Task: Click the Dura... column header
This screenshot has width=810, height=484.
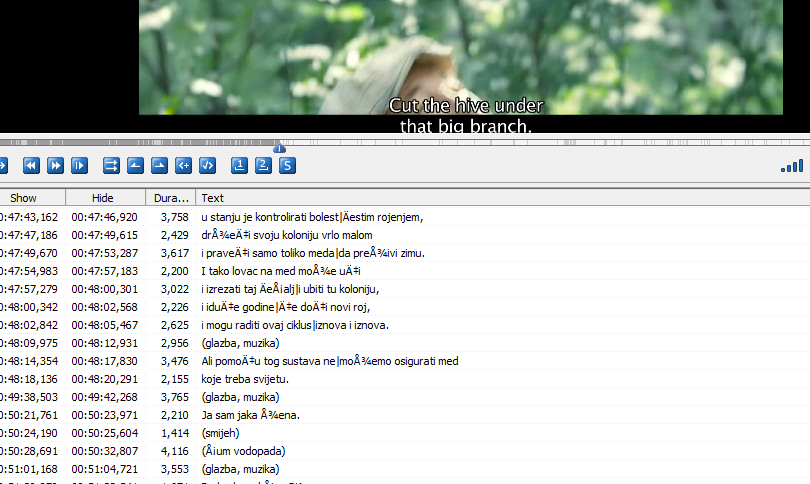Action: [170, 198]
